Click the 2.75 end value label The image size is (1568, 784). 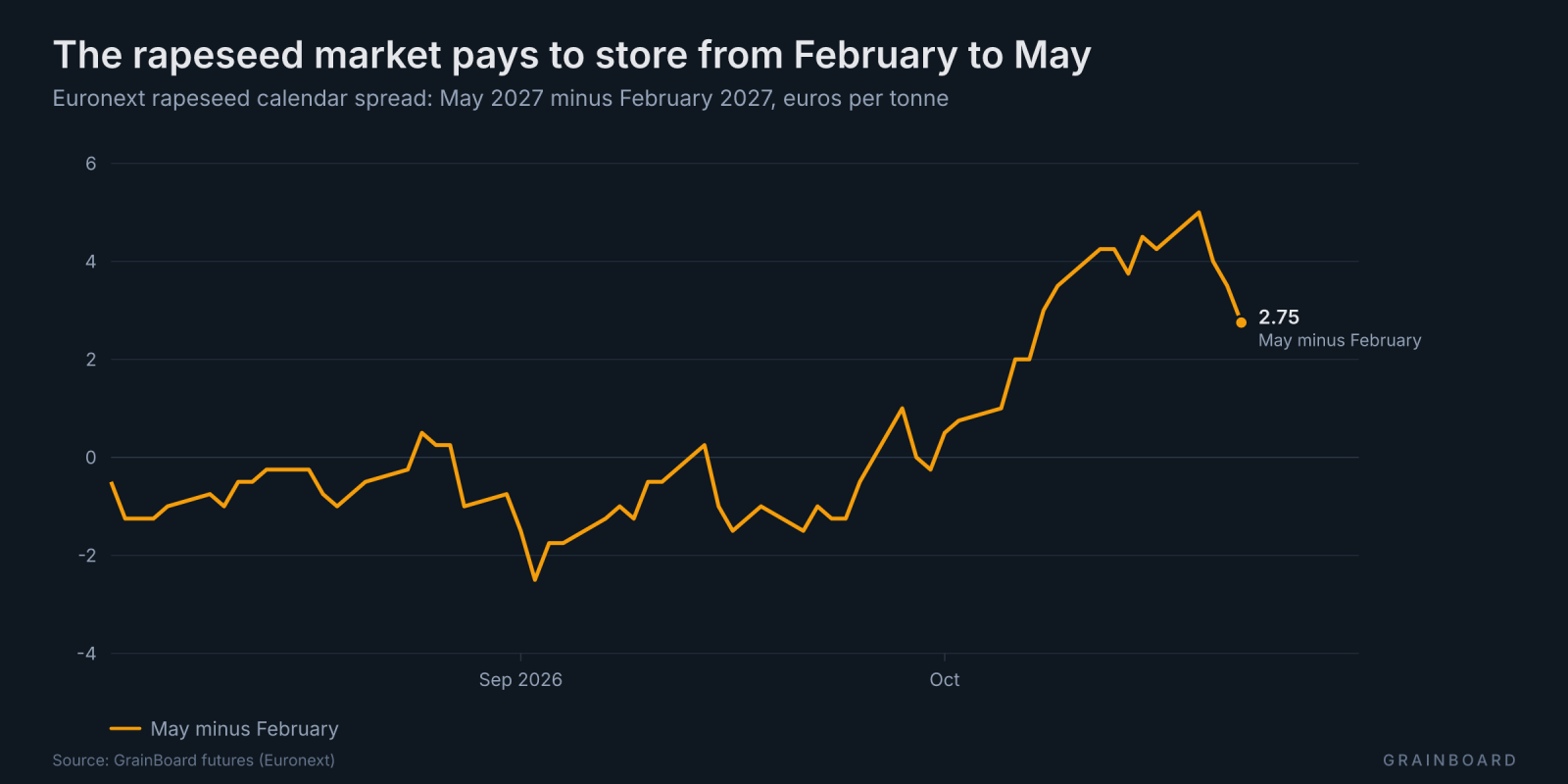click(1279, 317)
